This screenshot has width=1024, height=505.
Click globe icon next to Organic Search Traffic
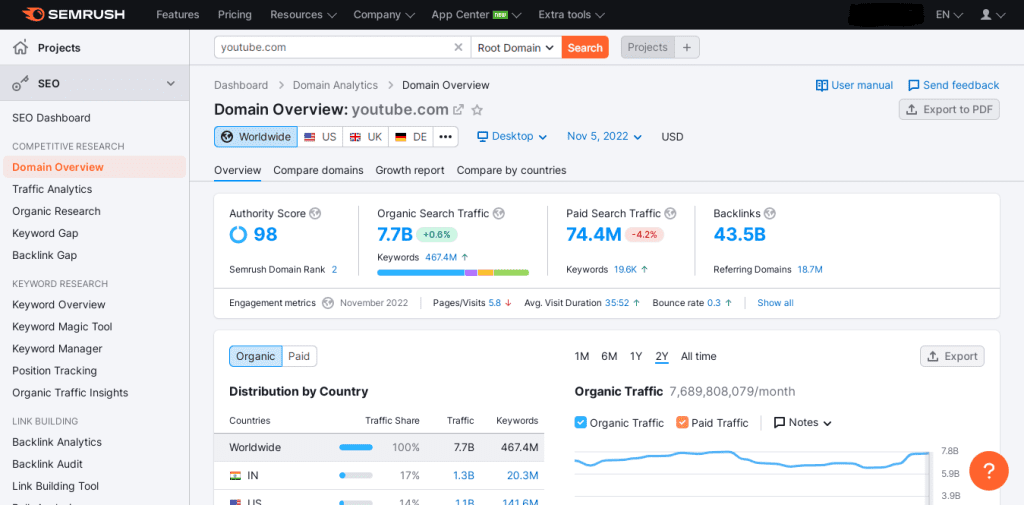click(x=499, y=213)
